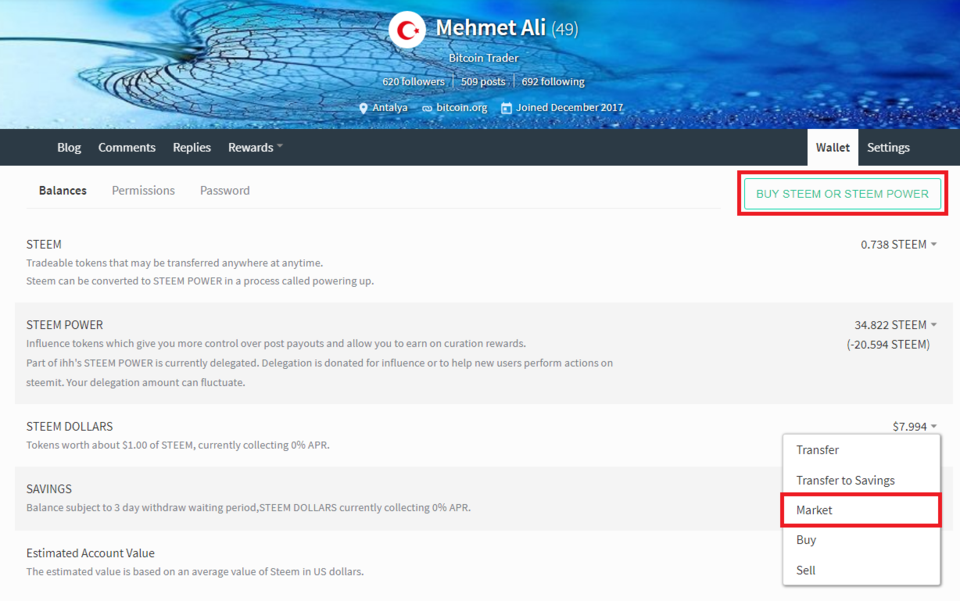The height and width of the screenshot is (601, 960).
Task: Switch to the Replies tab
Action: pyautogui.click(x=192, y=147)
